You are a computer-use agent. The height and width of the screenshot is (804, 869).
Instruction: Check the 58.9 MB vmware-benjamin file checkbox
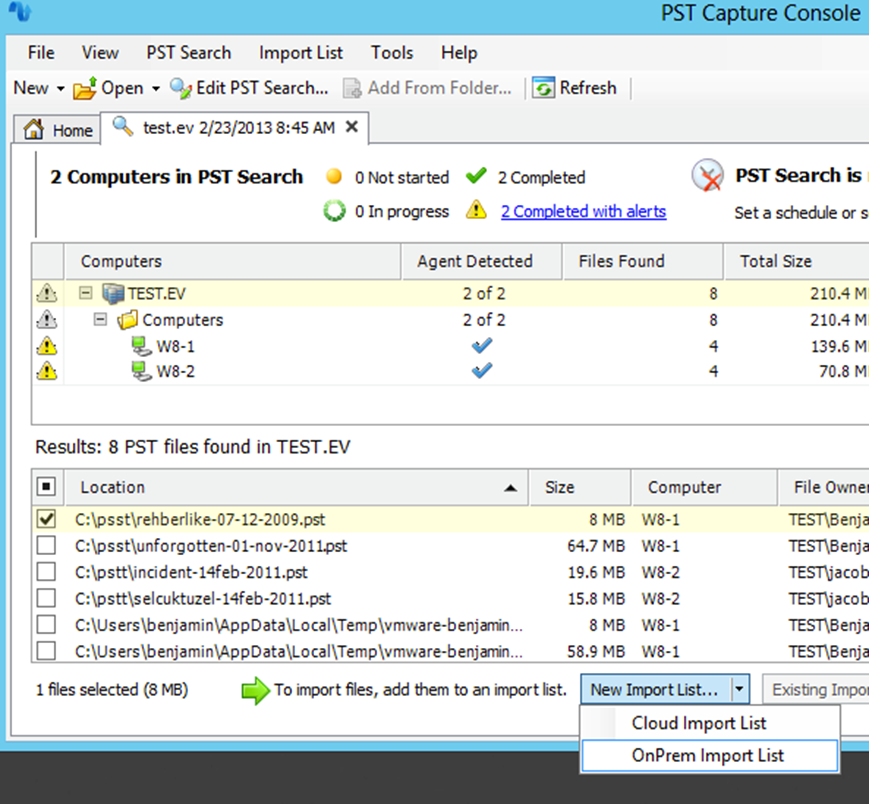(x=47, y=651)
